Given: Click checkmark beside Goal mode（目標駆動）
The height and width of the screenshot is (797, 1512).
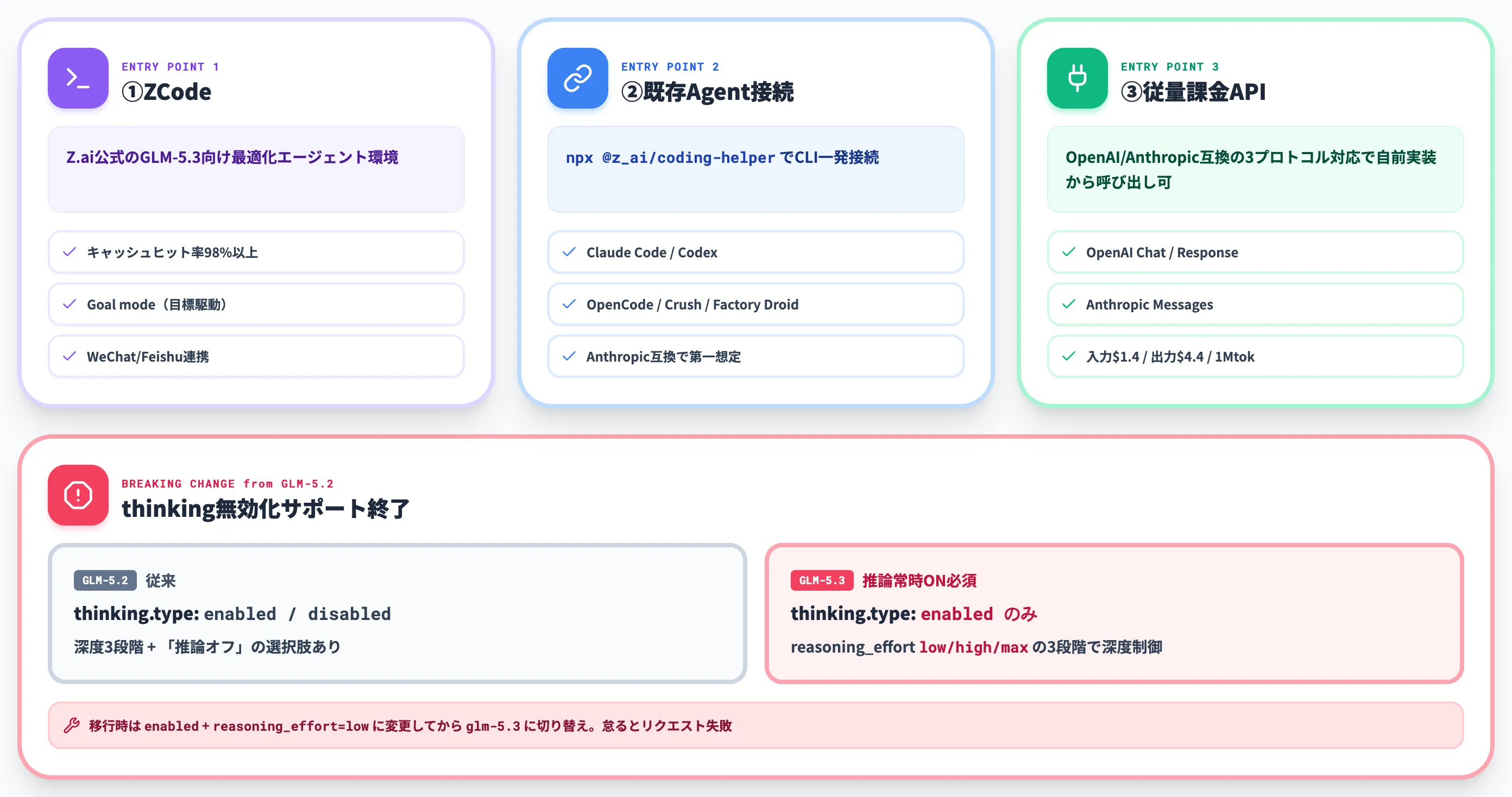Looking at the screenshot, I should (x=70, y=304).
